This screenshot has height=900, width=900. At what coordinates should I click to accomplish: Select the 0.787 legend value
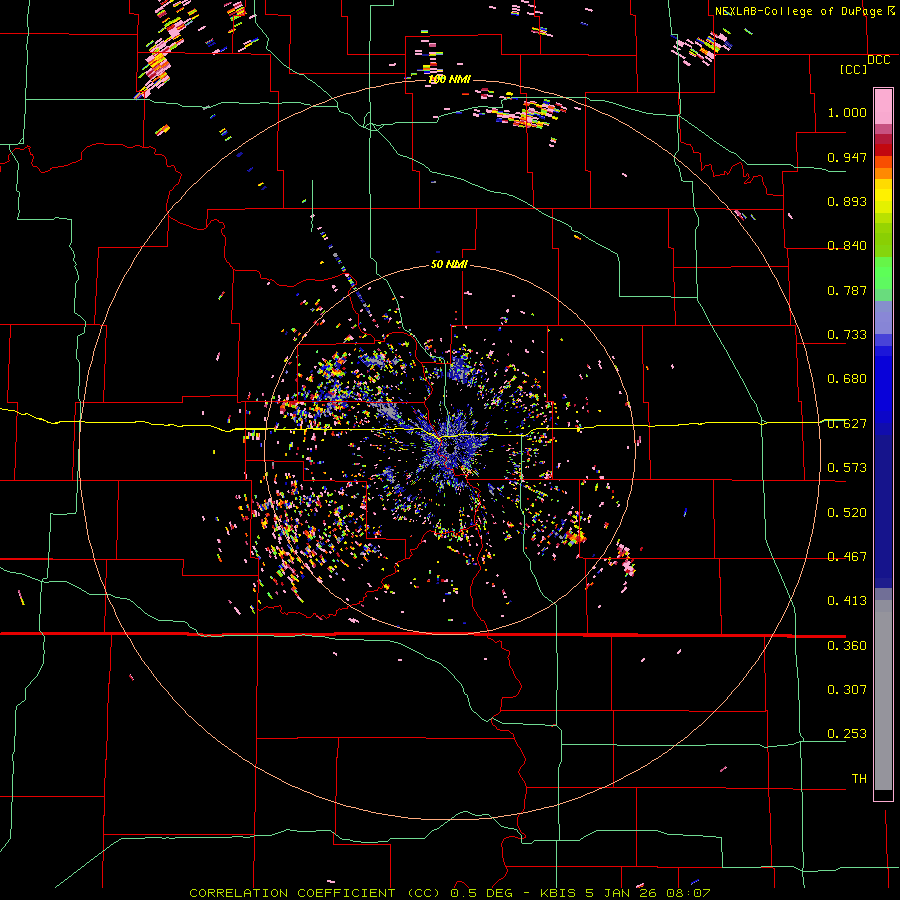(x=847, y=290)
